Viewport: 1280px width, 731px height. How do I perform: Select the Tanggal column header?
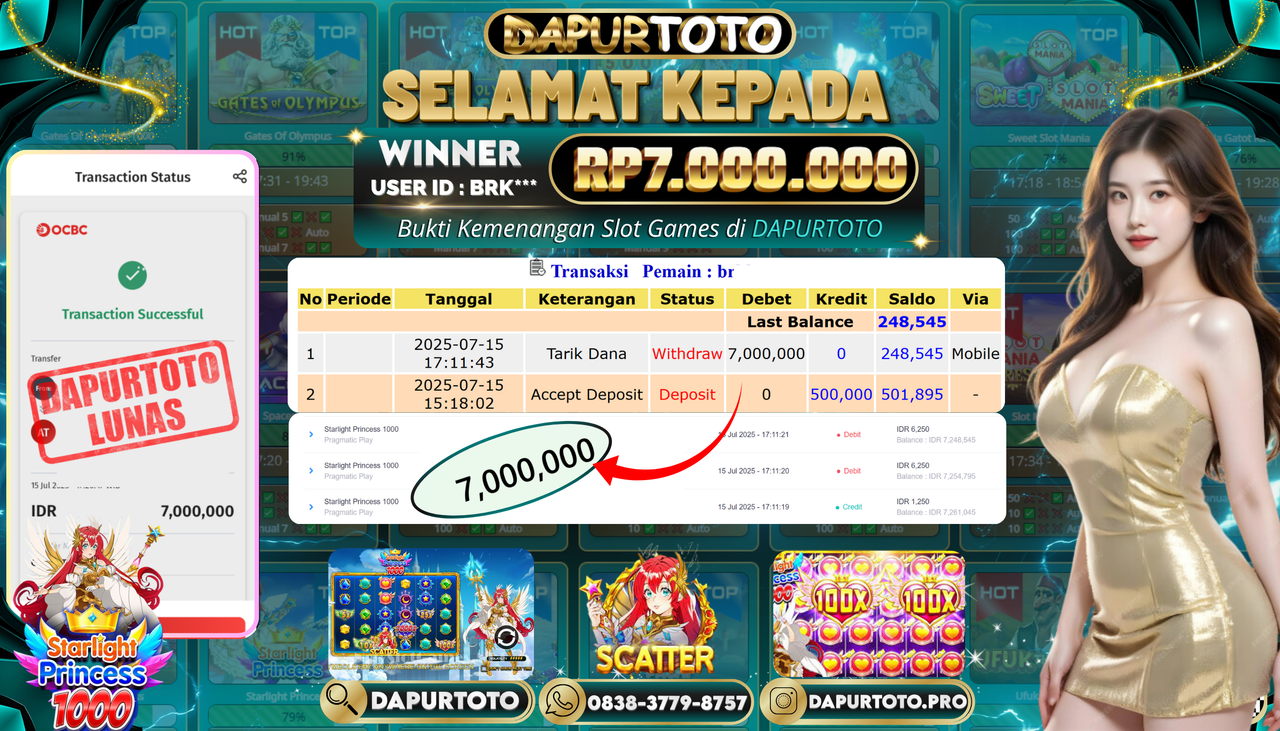point(459,299)
